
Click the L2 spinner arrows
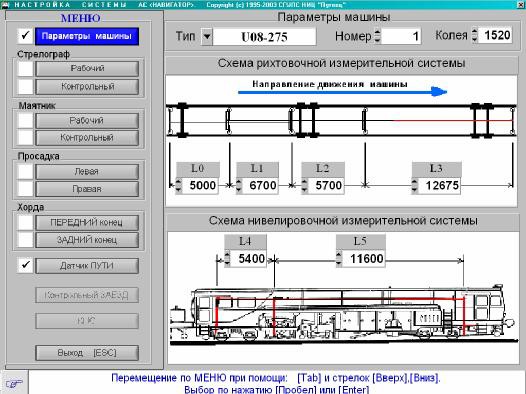tap(304, 185)
